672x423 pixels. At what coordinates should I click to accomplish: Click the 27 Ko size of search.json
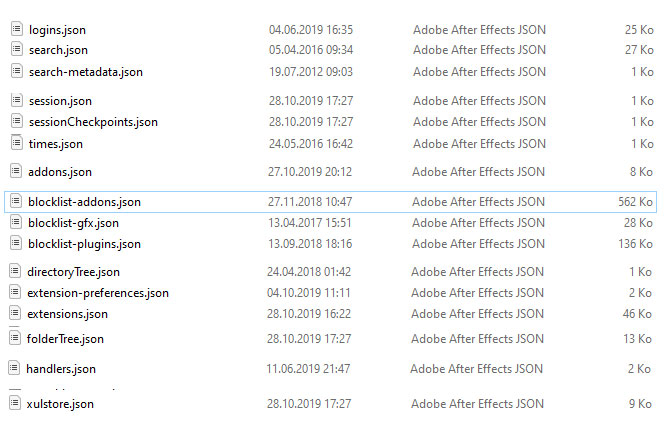coord(639,50)
